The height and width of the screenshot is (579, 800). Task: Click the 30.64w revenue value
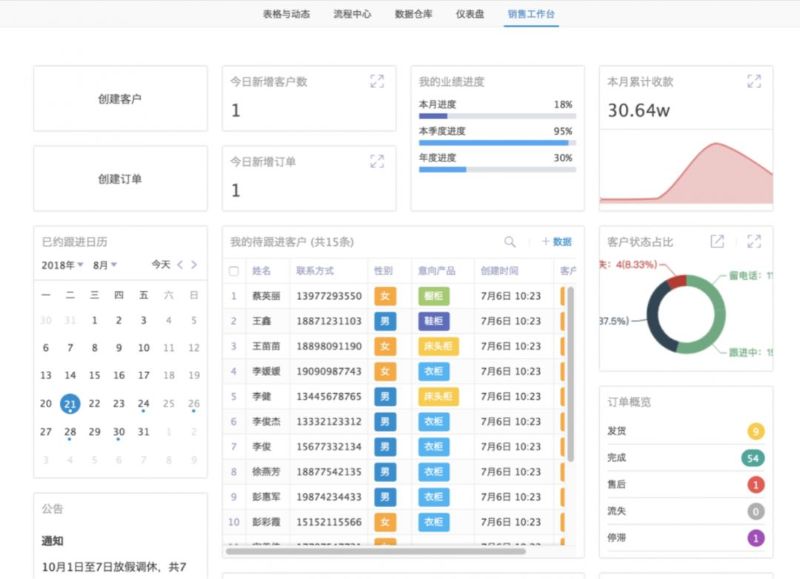pos(638,110)
